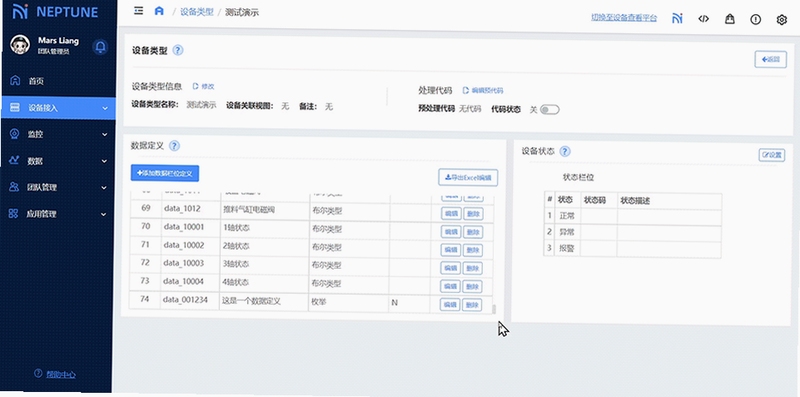
Task: Expand the 应用管理 sidebar chevron
Action: (104, 214)
